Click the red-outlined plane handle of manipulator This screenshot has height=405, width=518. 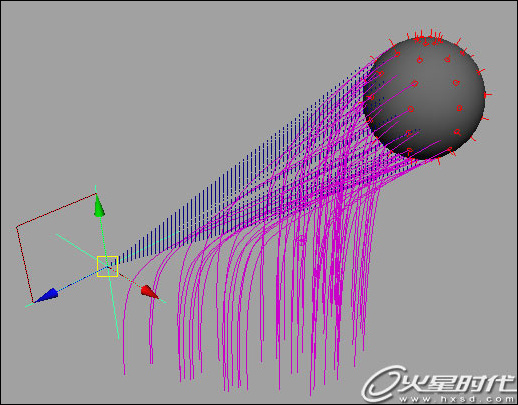coord(57,248)
